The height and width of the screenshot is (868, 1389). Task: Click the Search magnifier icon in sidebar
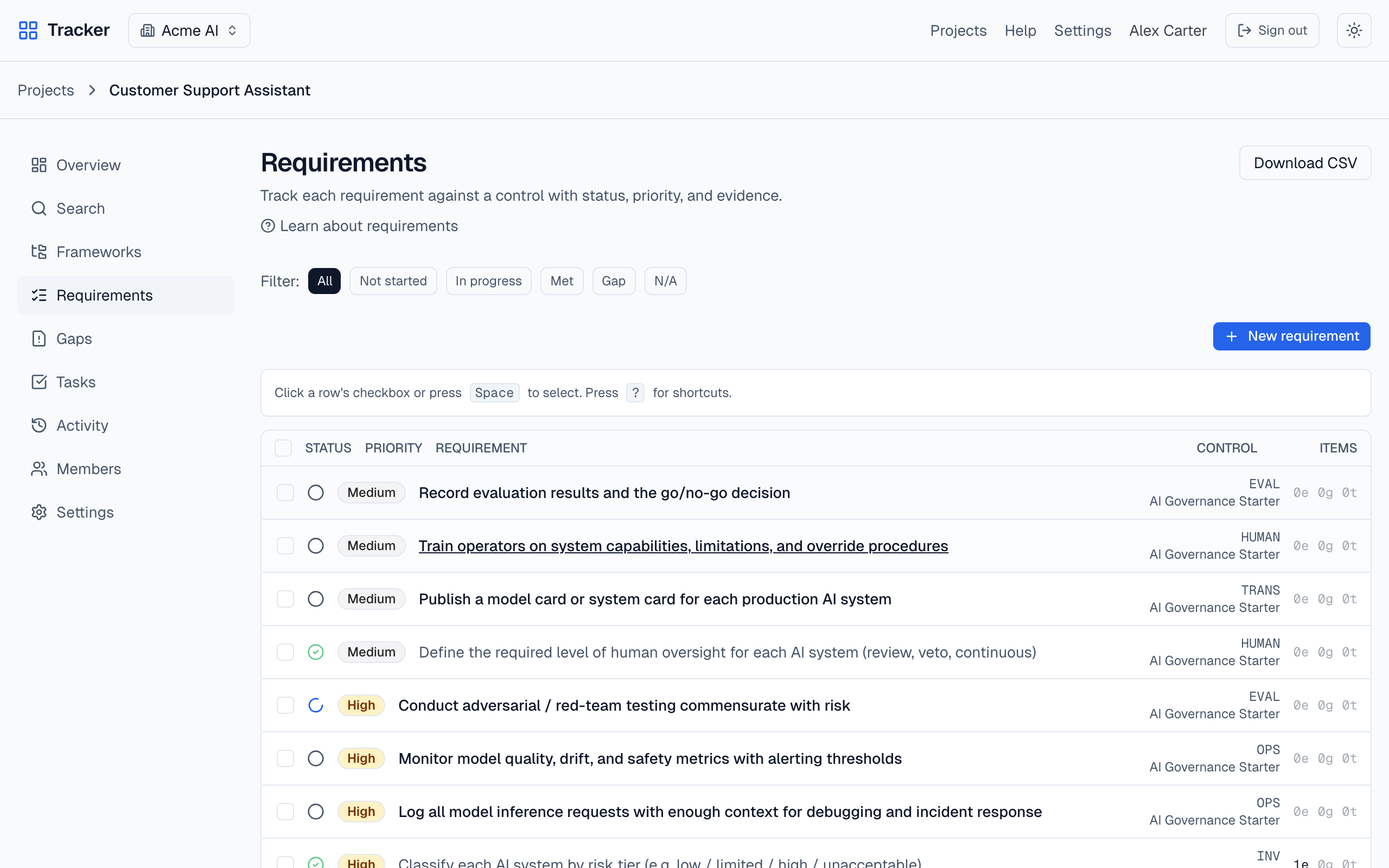(x=39, y=208)
